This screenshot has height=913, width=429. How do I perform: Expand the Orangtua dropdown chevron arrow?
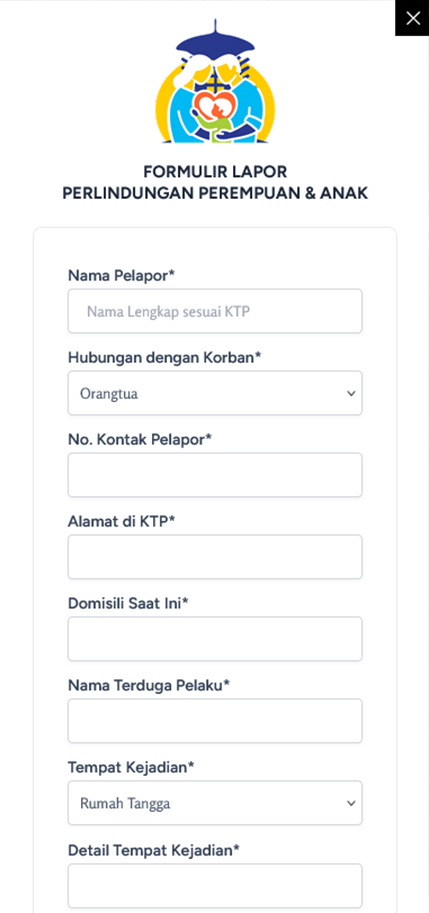(x=350, y=394)
